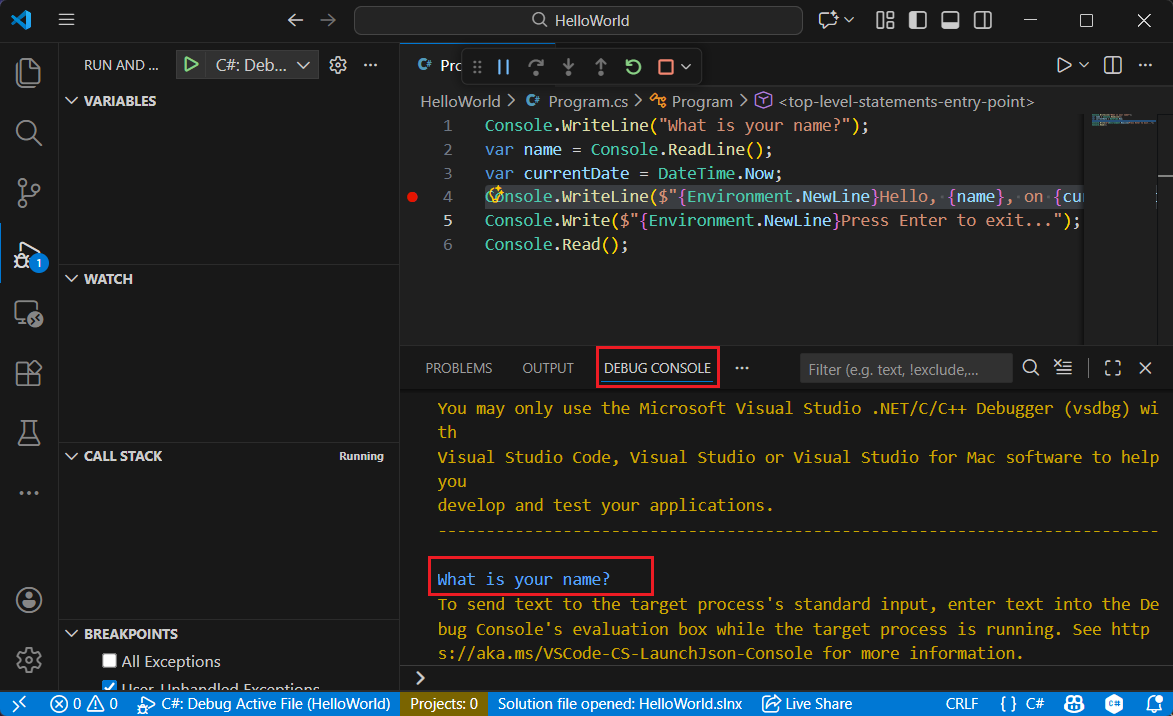Click the Step Over debug icon
The height and width of the screenshot is (716, 1173).
tap(537, 65)
